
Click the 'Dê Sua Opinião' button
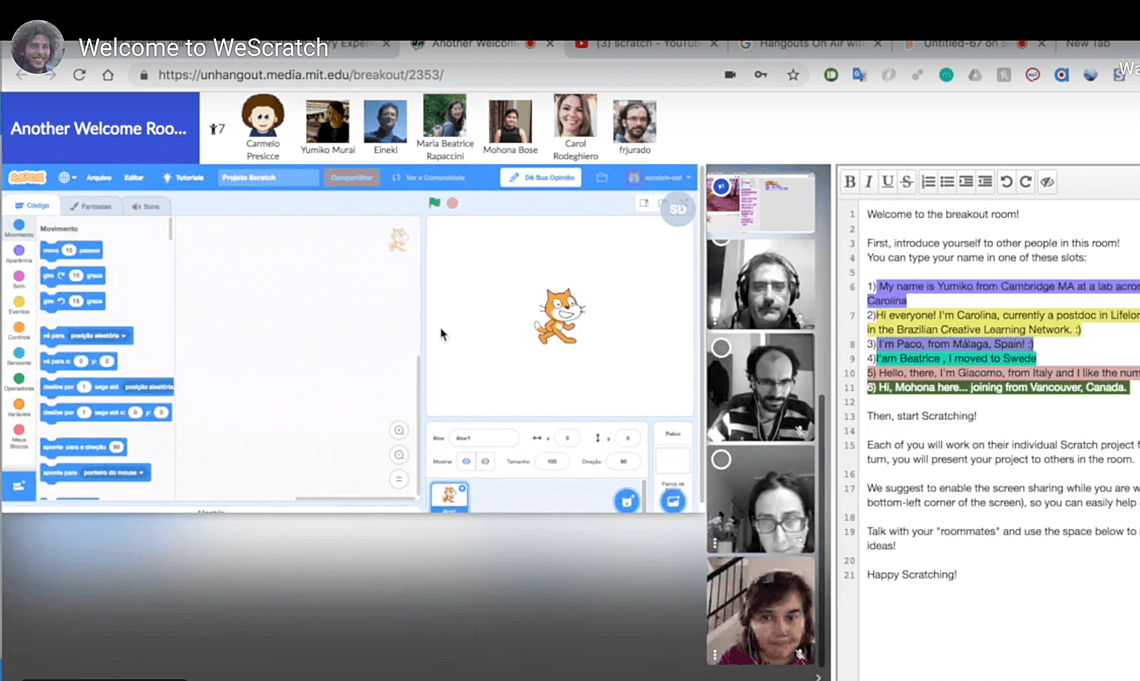click(x=541, y=177)
